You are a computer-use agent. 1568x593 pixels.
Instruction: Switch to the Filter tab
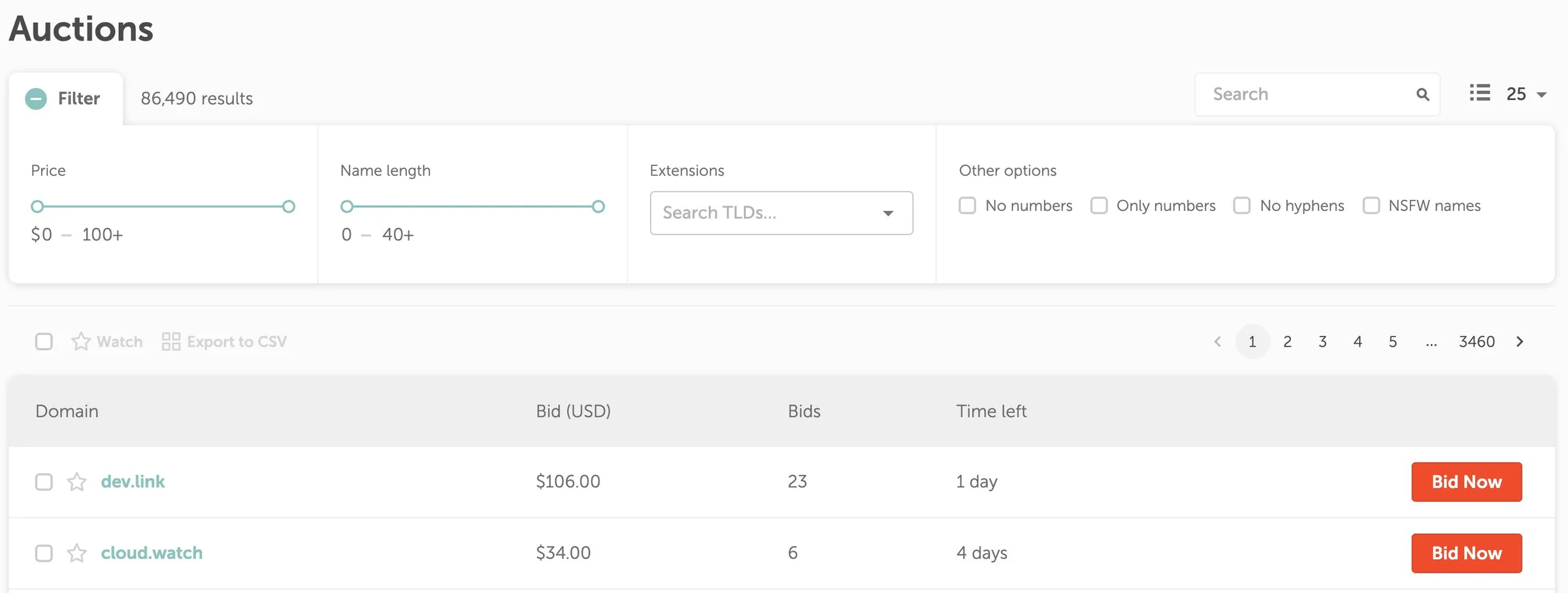[x=66, y=99]
